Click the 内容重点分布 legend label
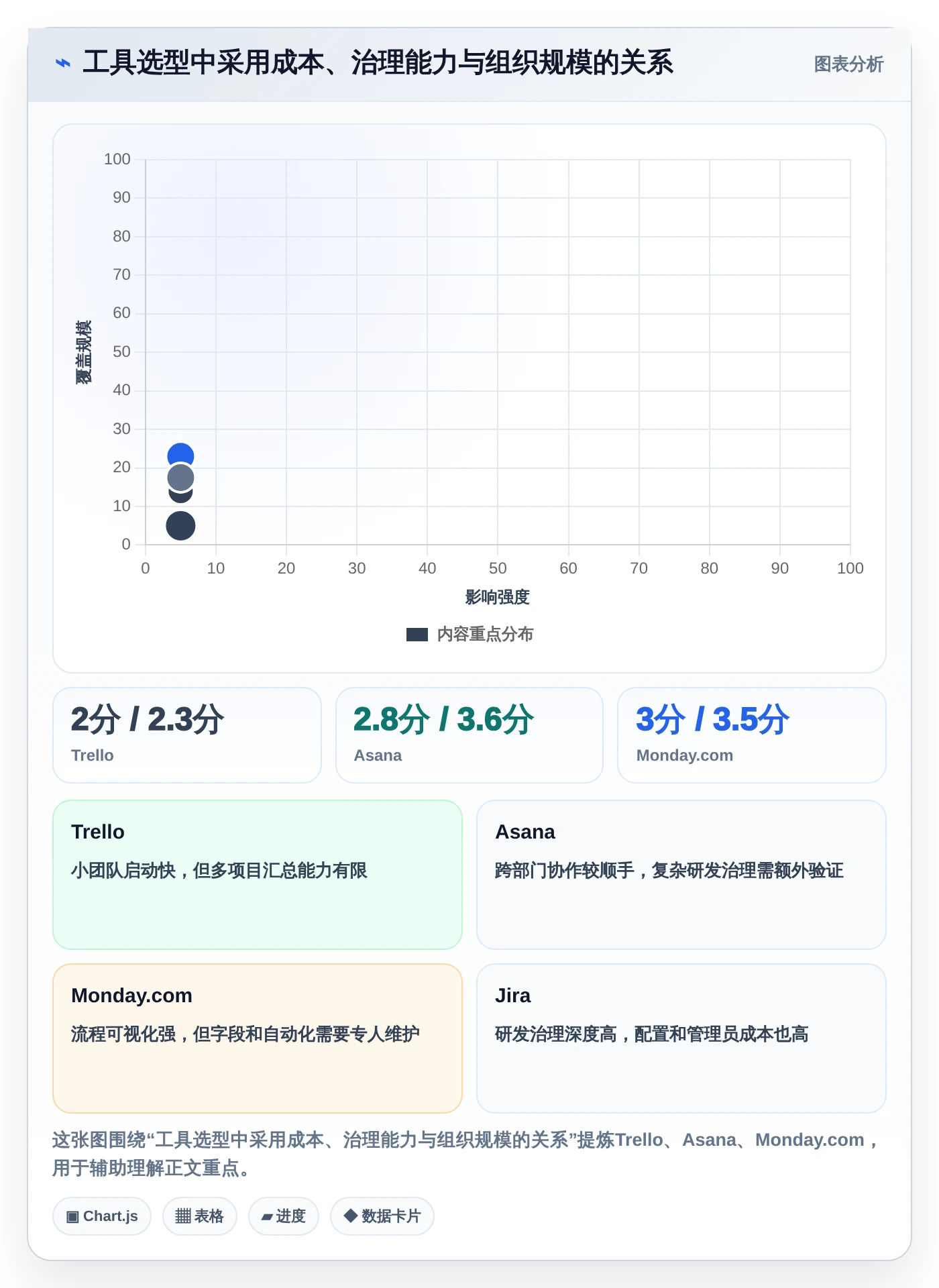 [485, 635]
